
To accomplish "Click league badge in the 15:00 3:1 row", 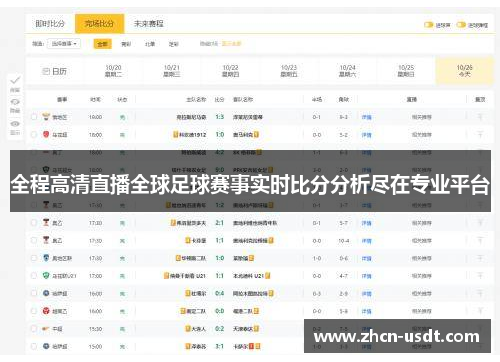I will 46,346.
